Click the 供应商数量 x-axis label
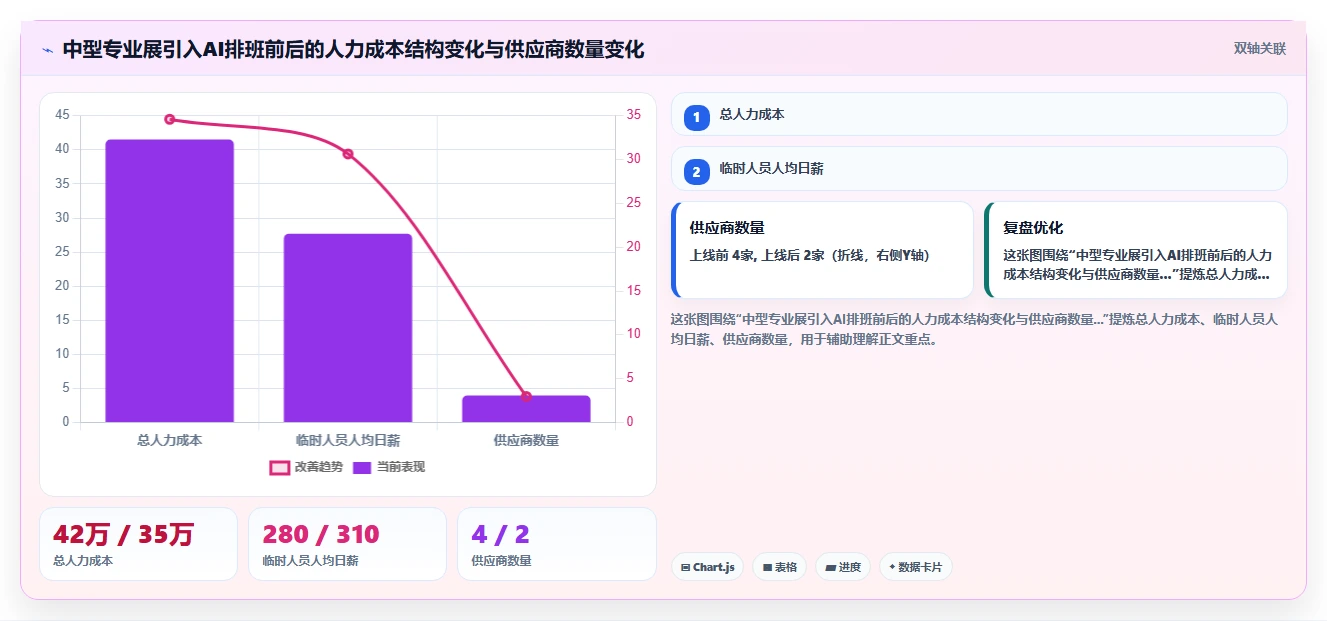This screenshot has height=621, width=1327. [526, 440]
